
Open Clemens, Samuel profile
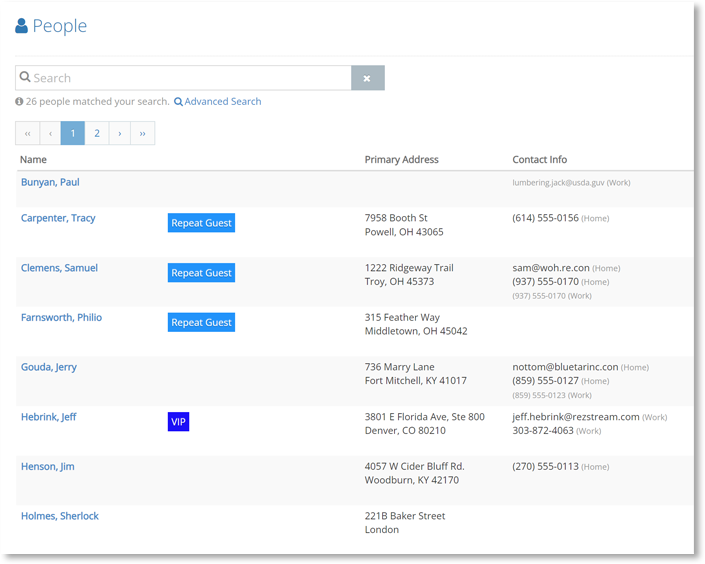[59, 268]
